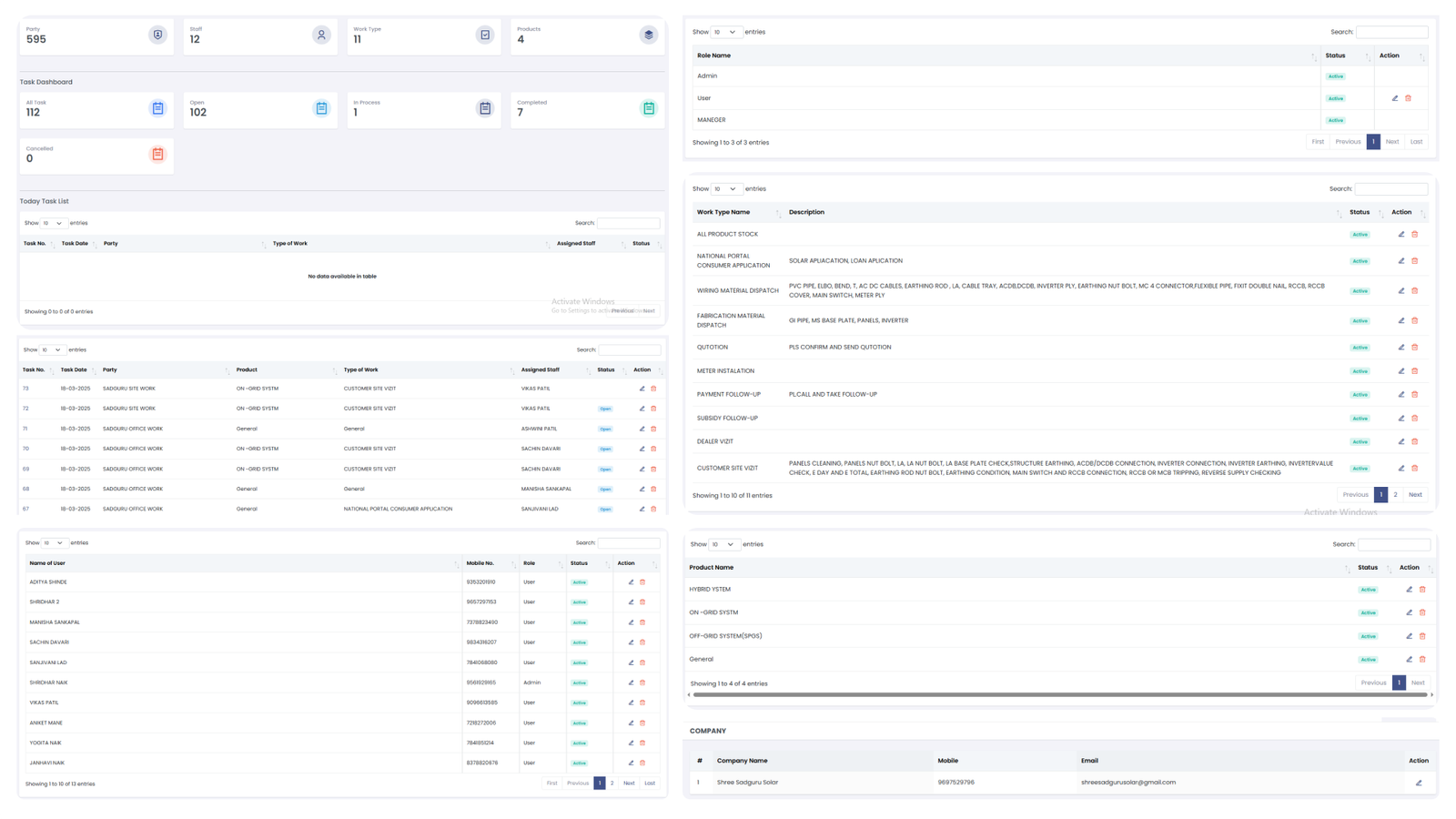Select page 1 in the roles table
The image size is (1456, 819).
pos(1373,142)
